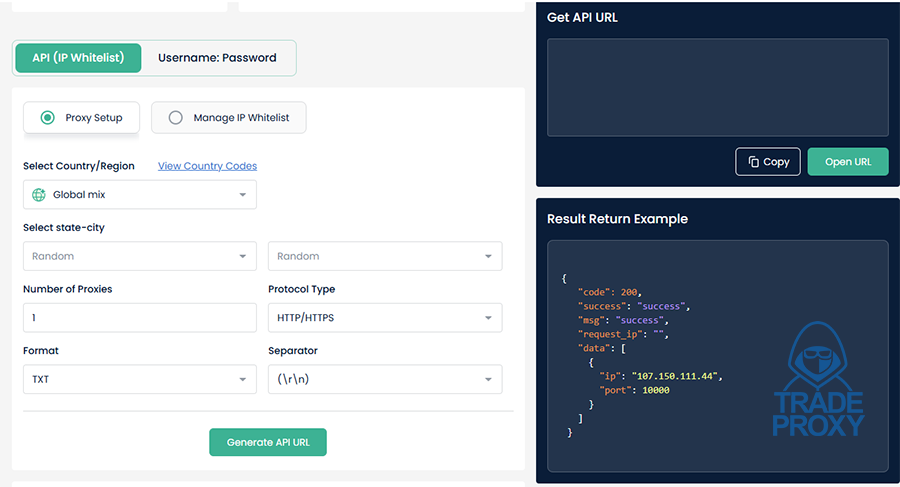Open the View Country Codes link
The width and height of the screenshot is (900, 487).
207,166
